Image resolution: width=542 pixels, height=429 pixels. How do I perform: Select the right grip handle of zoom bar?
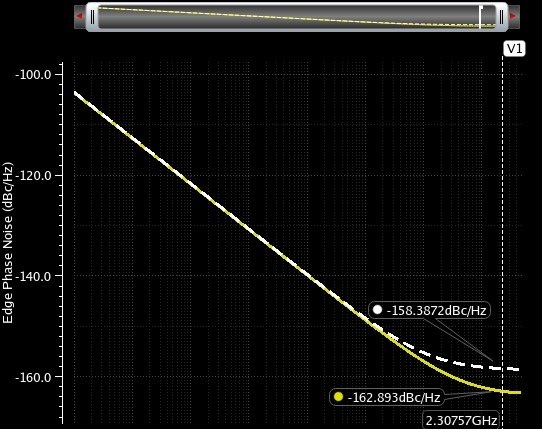(502, 17)
